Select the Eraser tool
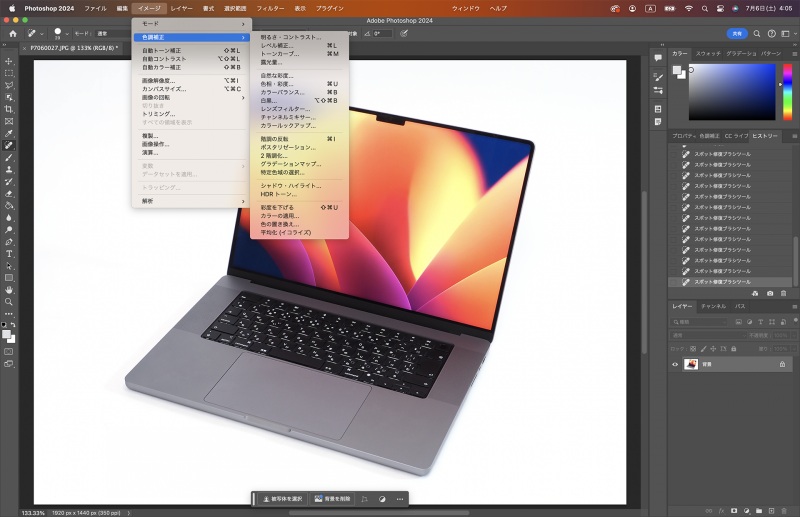The height and width of the screenshot is (517, 800). (x=9, y=194)
